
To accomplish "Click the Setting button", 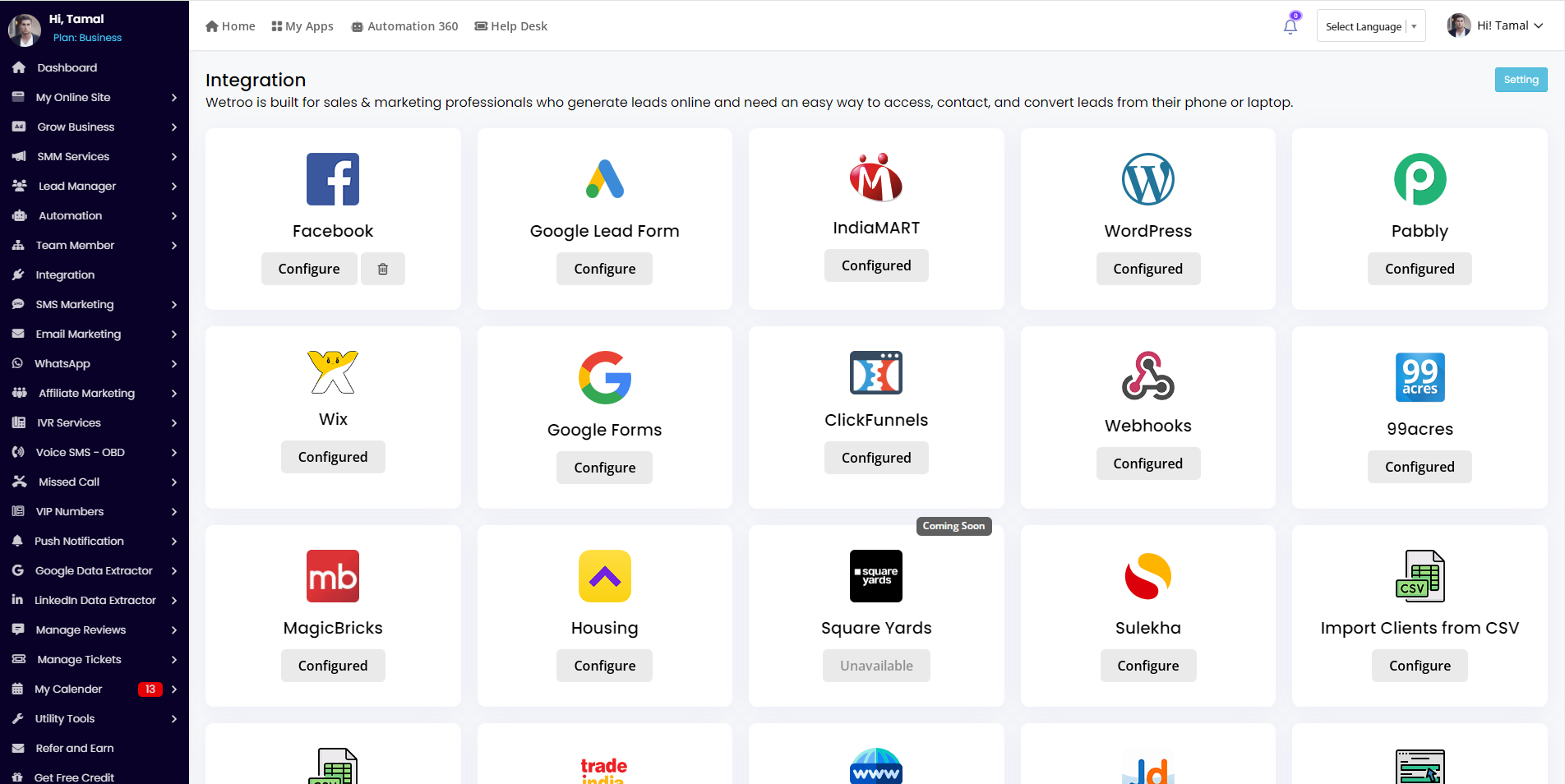I will 1521,80.
